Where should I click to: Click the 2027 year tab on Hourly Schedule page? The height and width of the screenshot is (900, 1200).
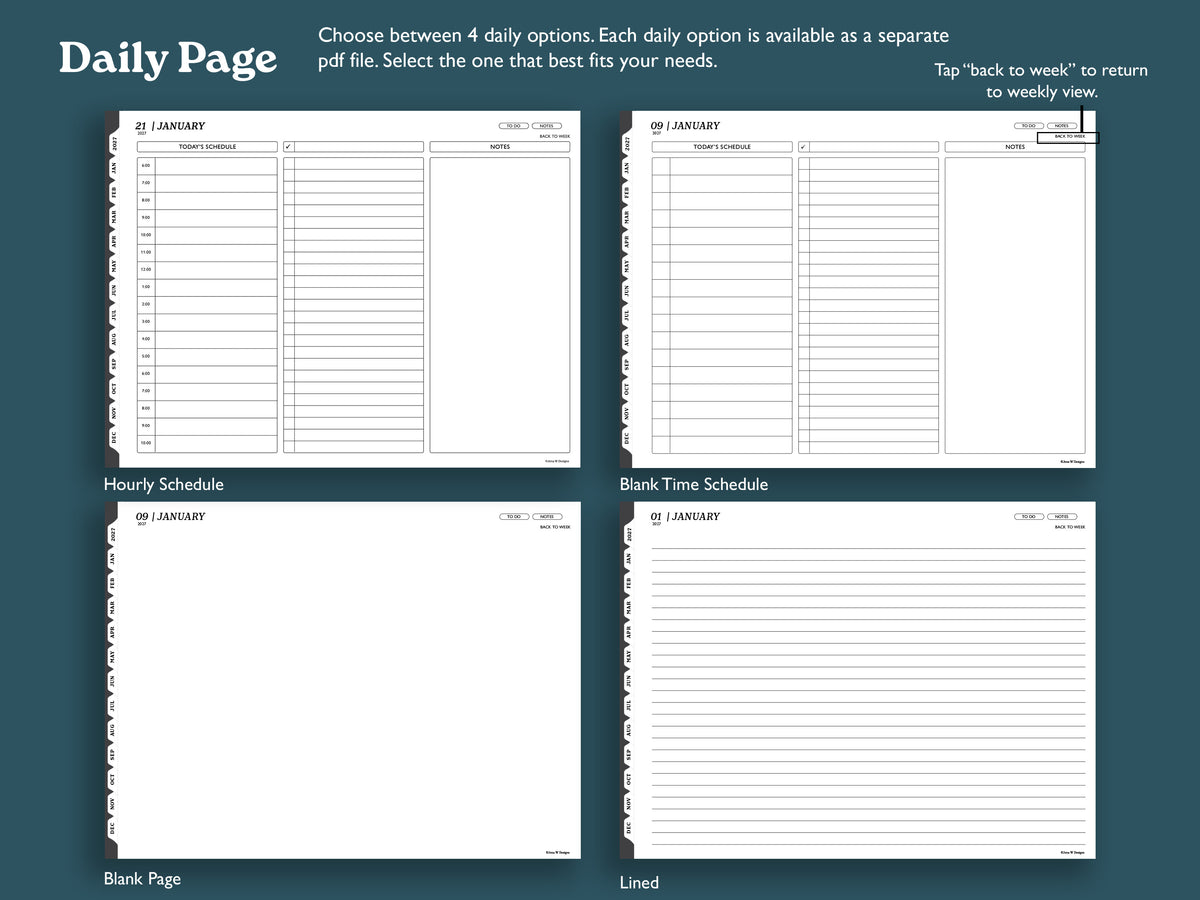tap(113, 144)
